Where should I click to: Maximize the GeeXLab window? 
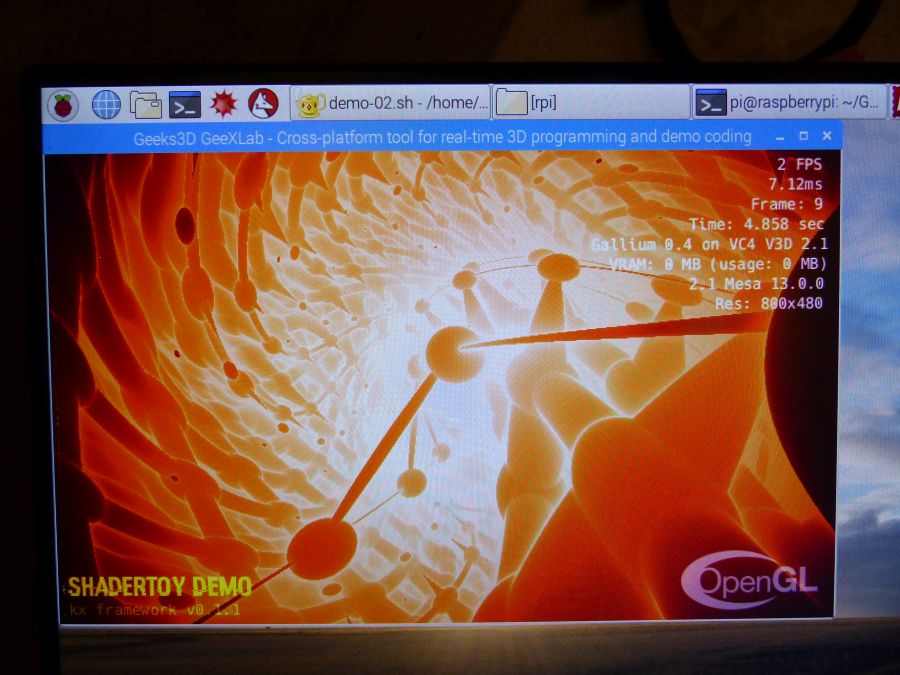tap(804, 136)
